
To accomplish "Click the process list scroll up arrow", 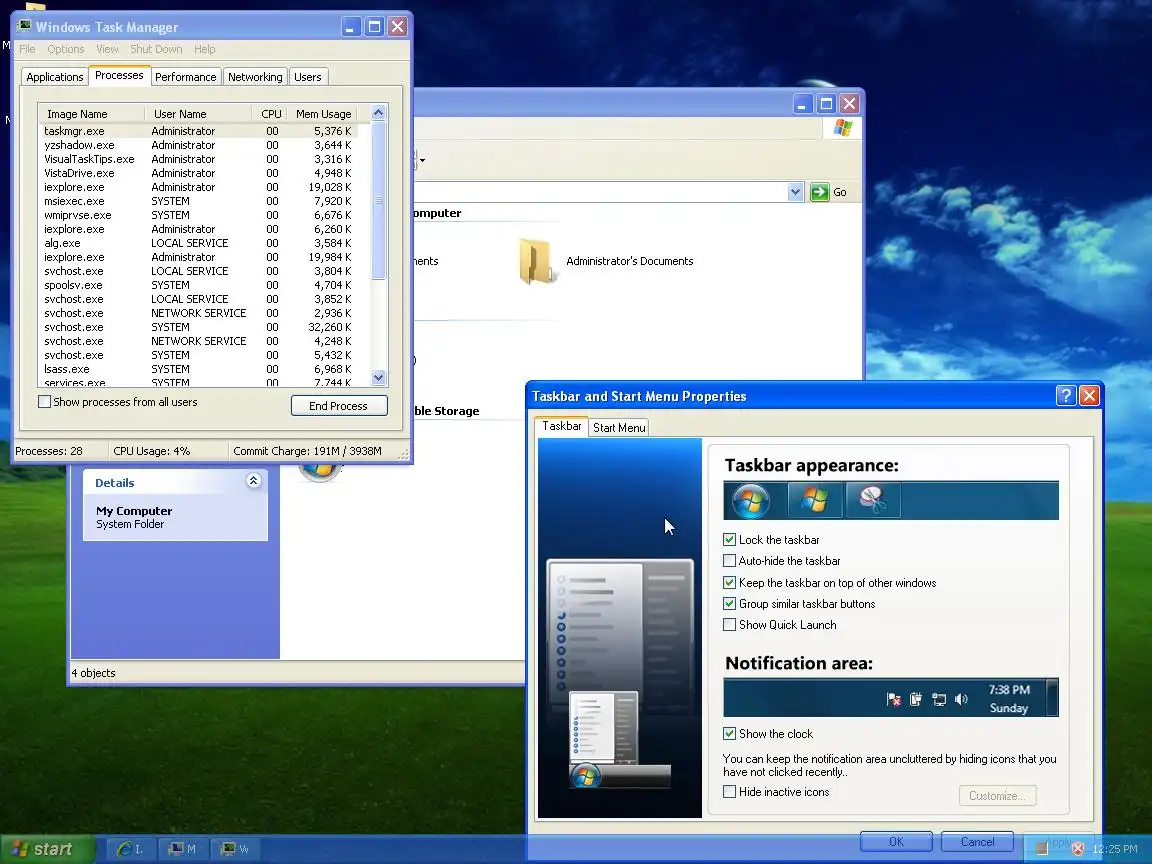I will [378, 113].
